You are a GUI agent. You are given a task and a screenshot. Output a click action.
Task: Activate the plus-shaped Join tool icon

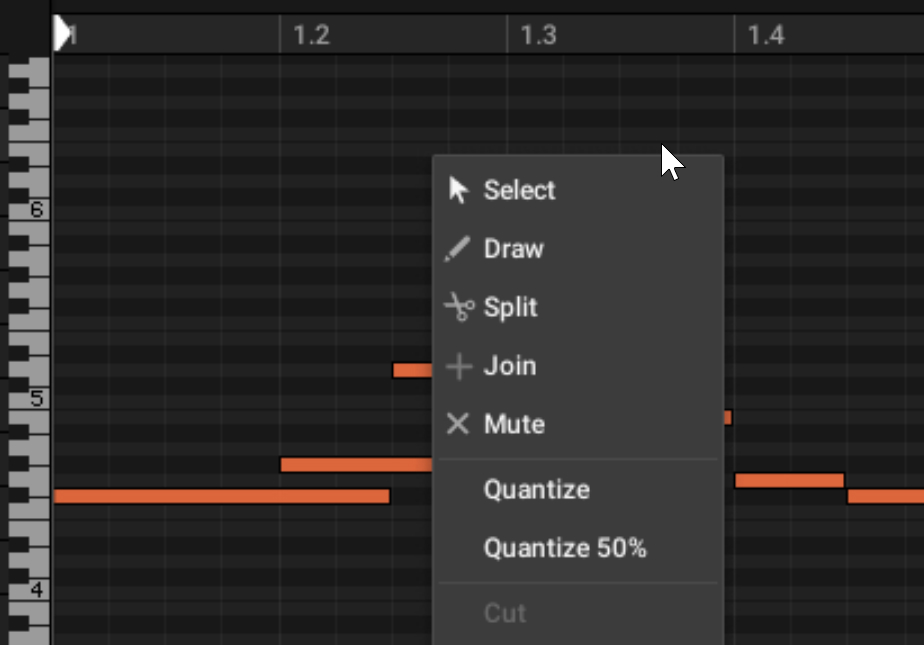tap(458, 366)
